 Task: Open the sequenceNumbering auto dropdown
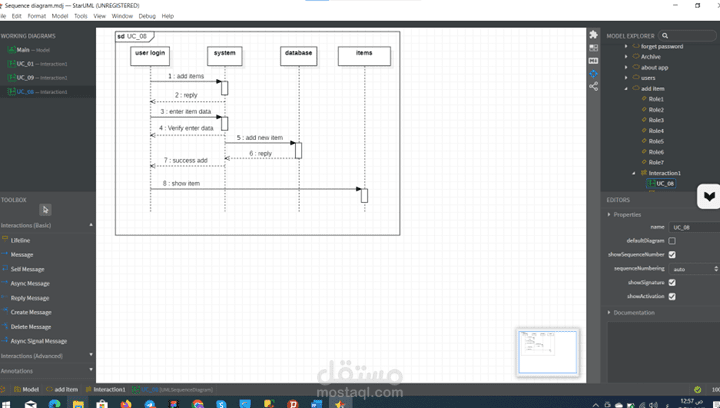click(x=694, y=269)
